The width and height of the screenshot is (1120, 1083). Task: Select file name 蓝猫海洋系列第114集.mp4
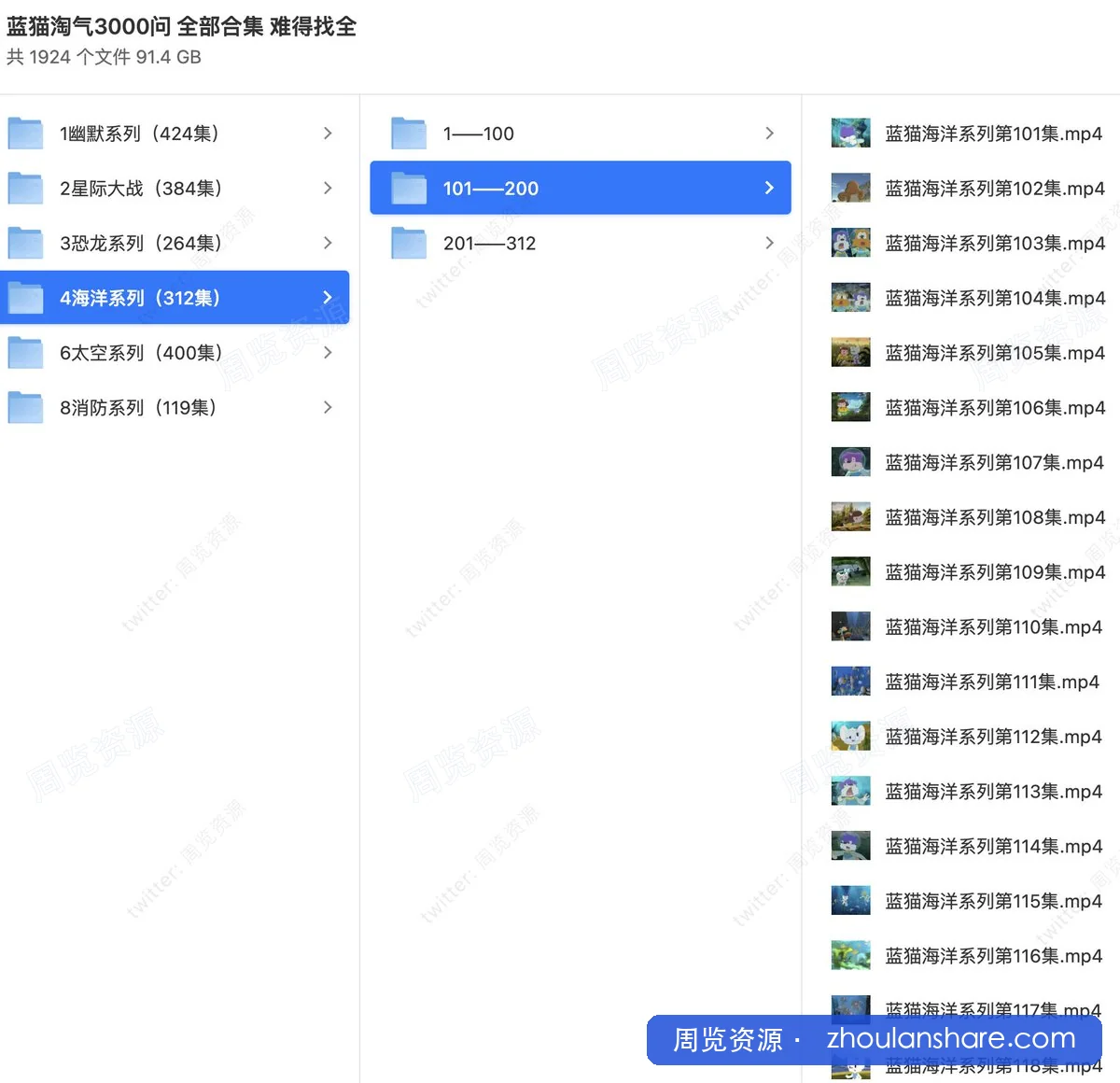point(994,847)
